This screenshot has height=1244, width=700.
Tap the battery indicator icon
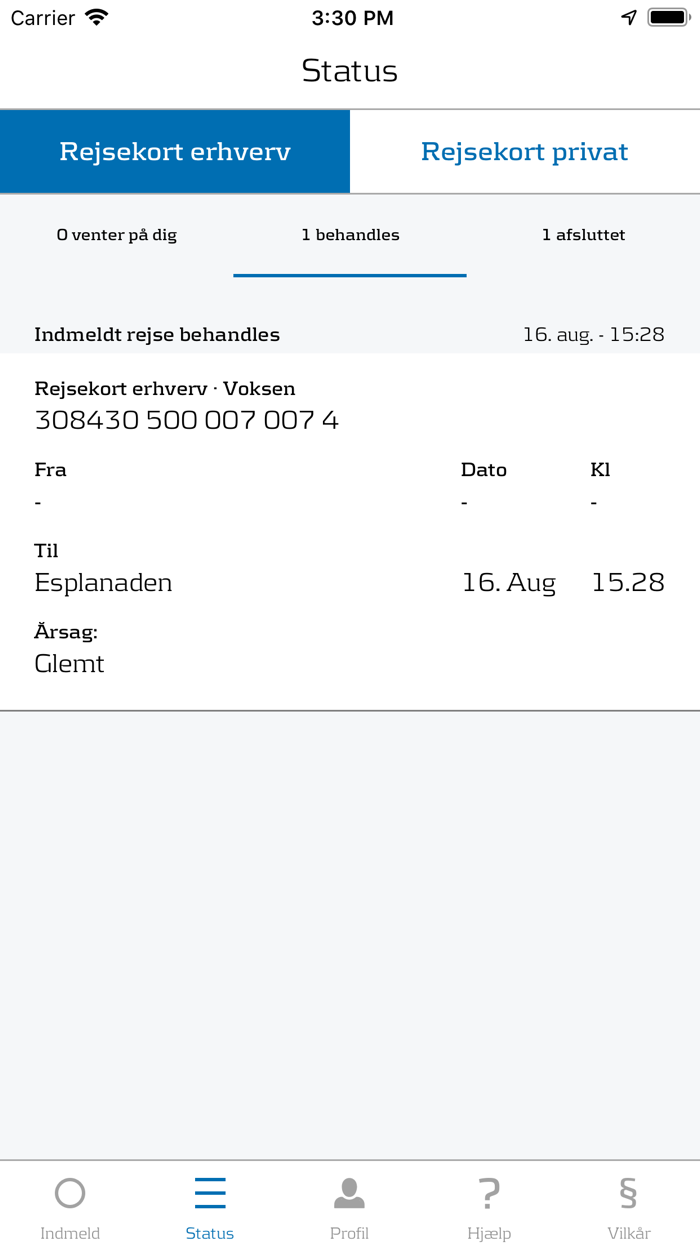668,16
